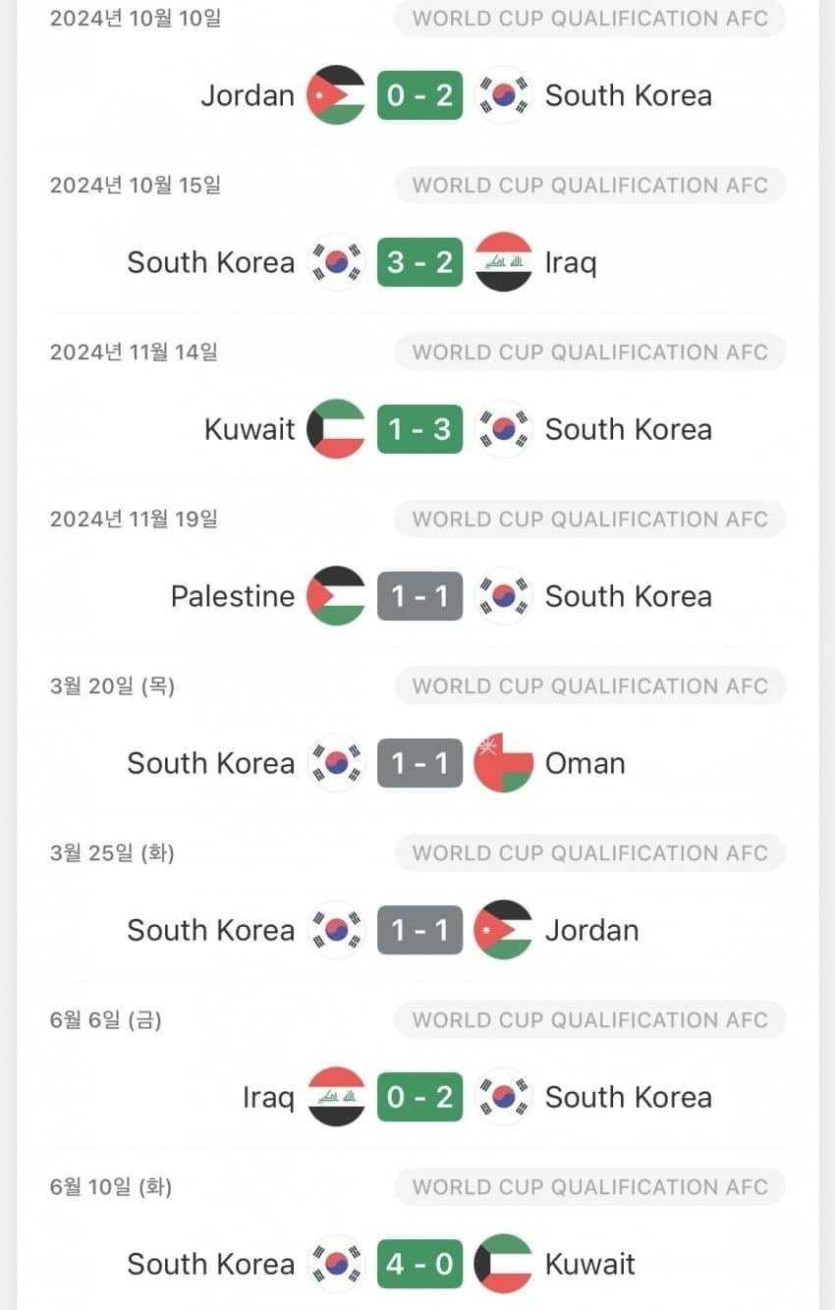Screen dimensions: 835x1310
Task: Open the 3 - 2 score against Iraq
Action: click(x=420, y=263)
